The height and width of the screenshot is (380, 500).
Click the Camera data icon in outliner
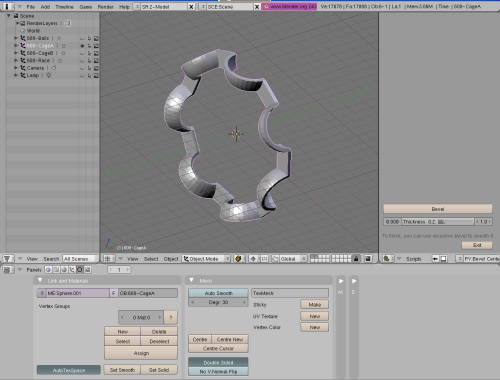point(54,68)
